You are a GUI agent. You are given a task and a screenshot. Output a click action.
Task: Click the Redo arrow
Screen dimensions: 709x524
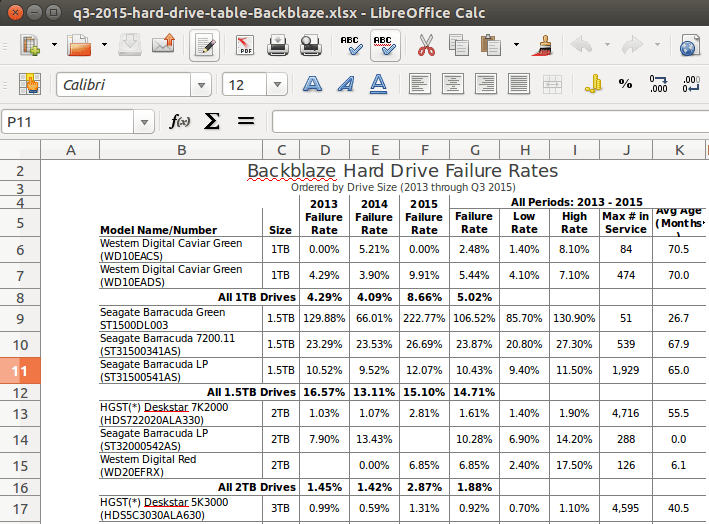[x=632, y=45]
